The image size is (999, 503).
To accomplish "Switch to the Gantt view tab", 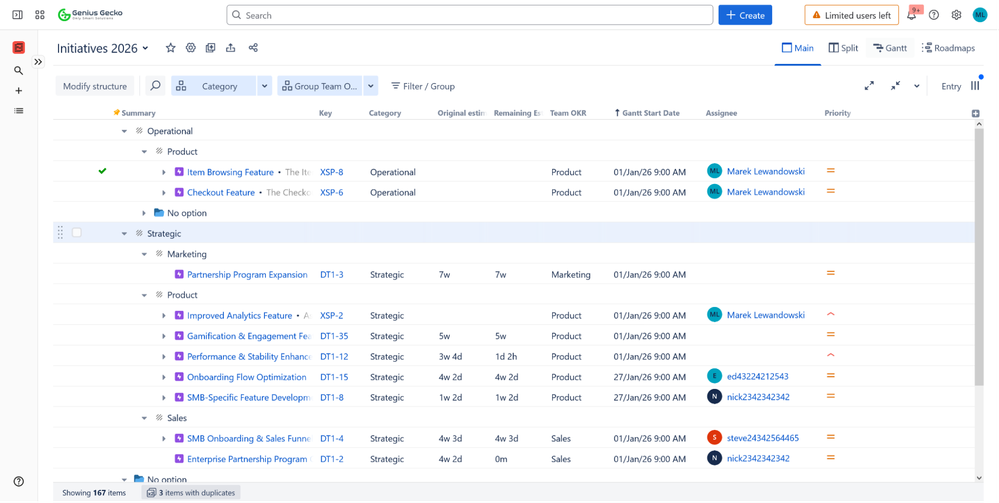I will pos(889,48).
